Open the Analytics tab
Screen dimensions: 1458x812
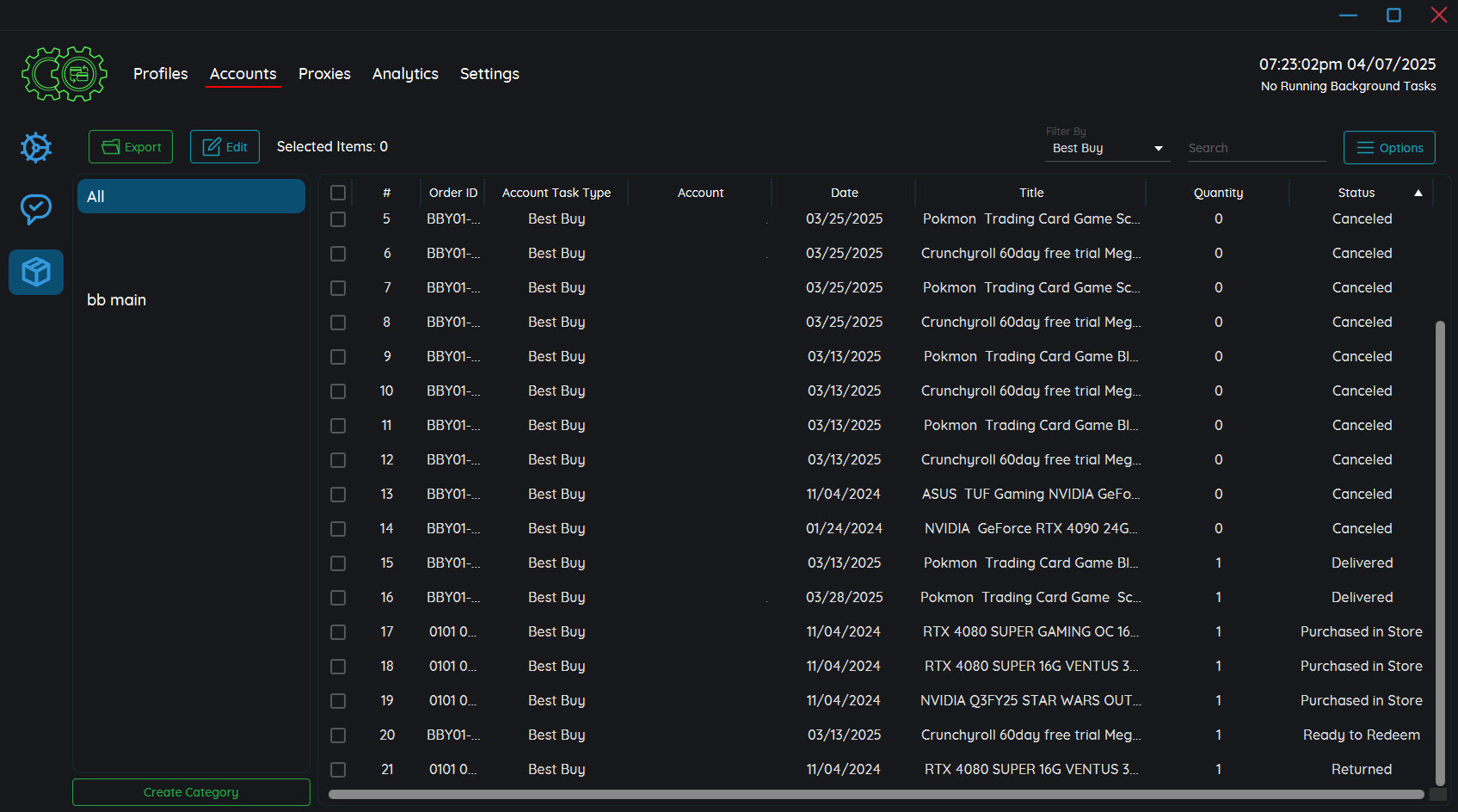point(405,74)
